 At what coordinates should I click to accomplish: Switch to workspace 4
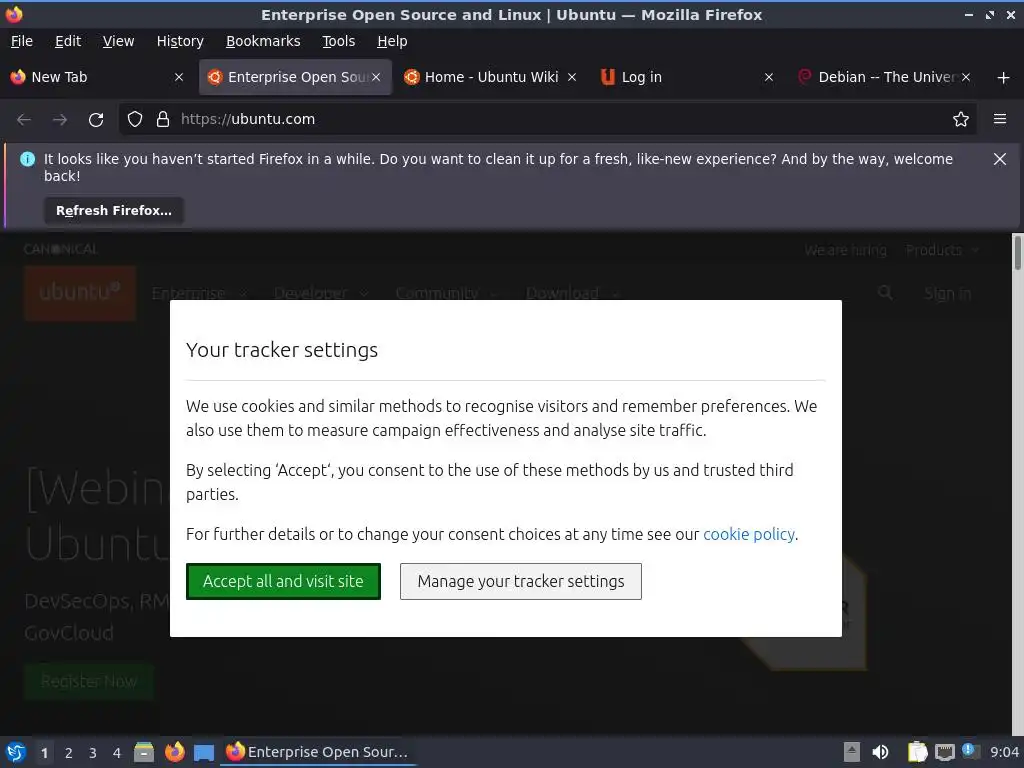coord(117,753)
